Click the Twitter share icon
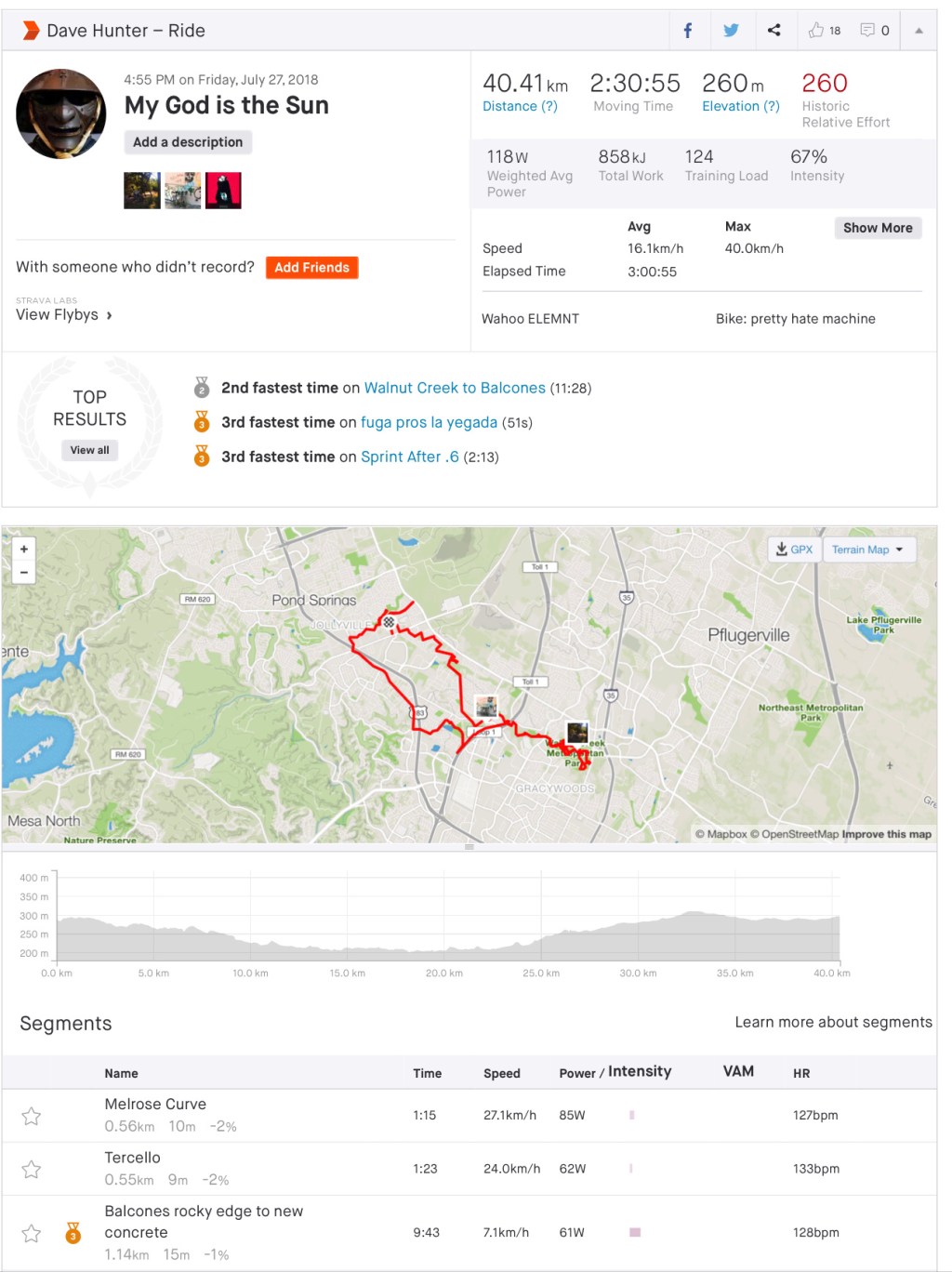The width and height of the screenshot is (952, 1272). click(x=731, y=31)
